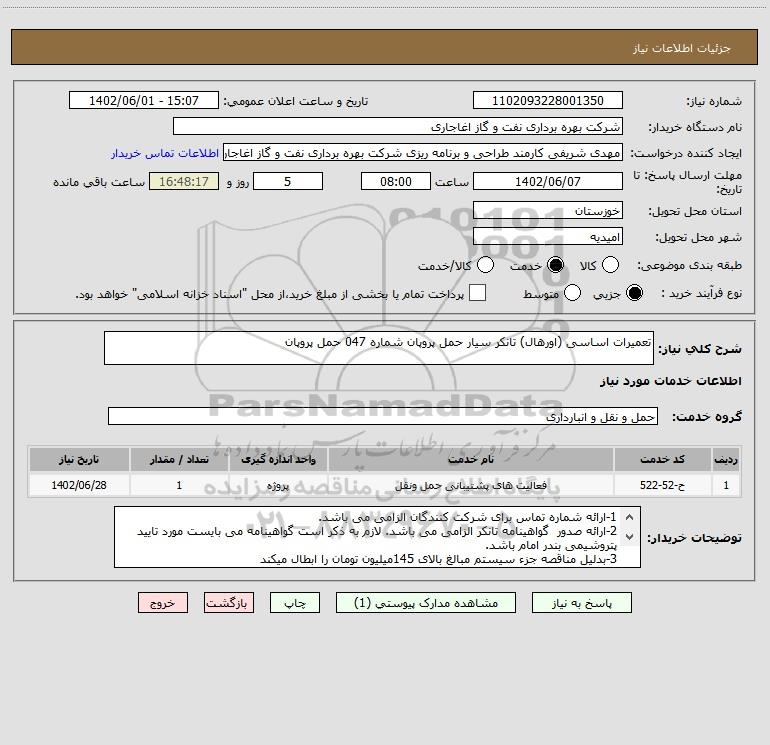
Task: Click the تاریخ نیاز column header
Action: pos(79,460)
